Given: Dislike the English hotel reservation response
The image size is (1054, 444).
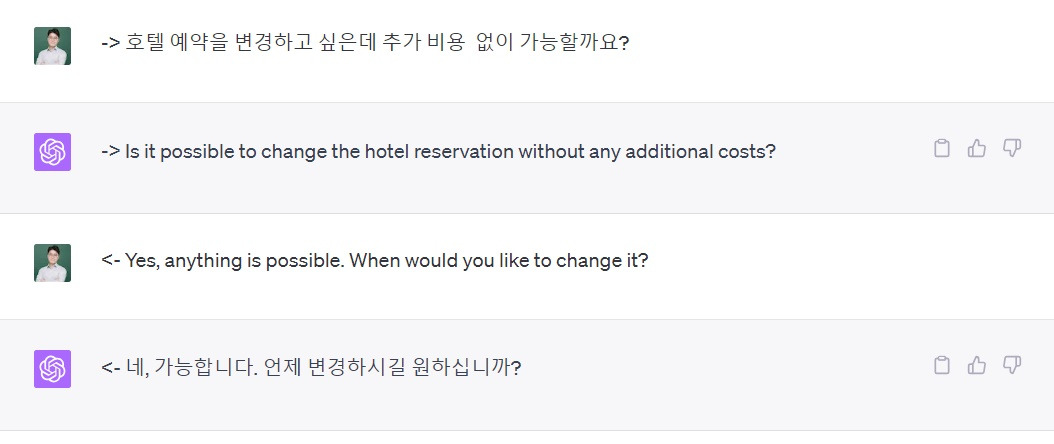Looking at the screenshot, I should pos(1011,149).
